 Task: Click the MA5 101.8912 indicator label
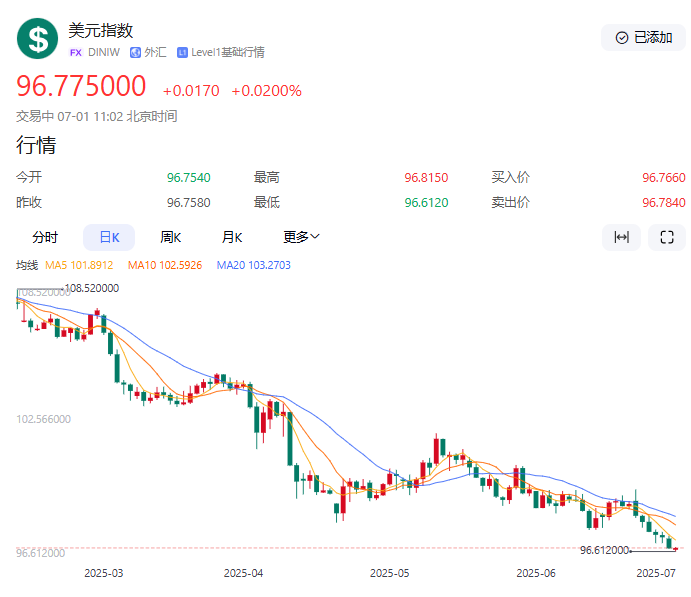[79, 265]
